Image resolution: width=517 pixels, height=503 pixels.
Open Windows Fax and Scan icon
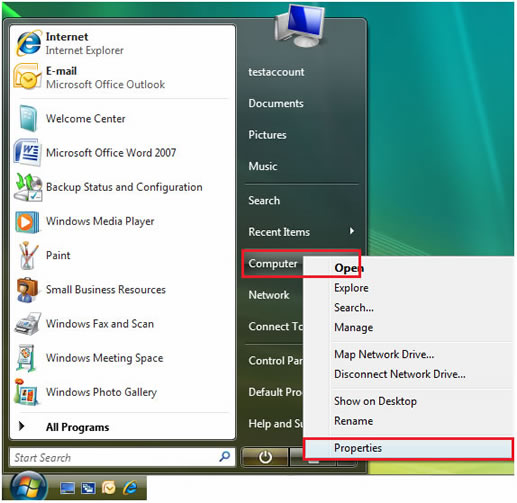point(28,324)
